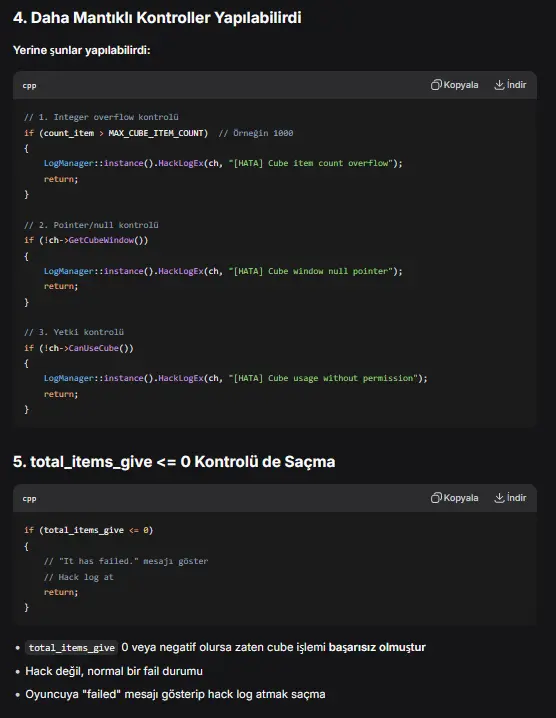556x718 pixels.
Task: Click the log line "Cube window null pointer"
Action: (x=223, y=272)
